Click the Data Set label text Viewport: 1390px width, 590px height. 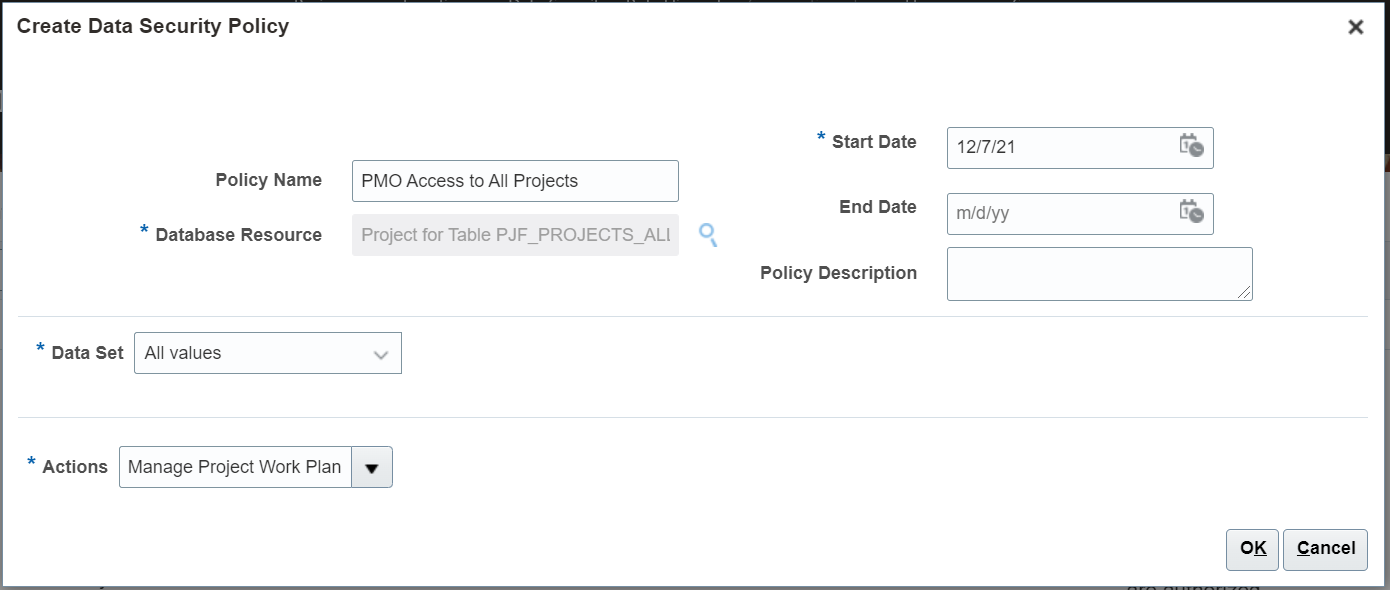pos(88,353)
